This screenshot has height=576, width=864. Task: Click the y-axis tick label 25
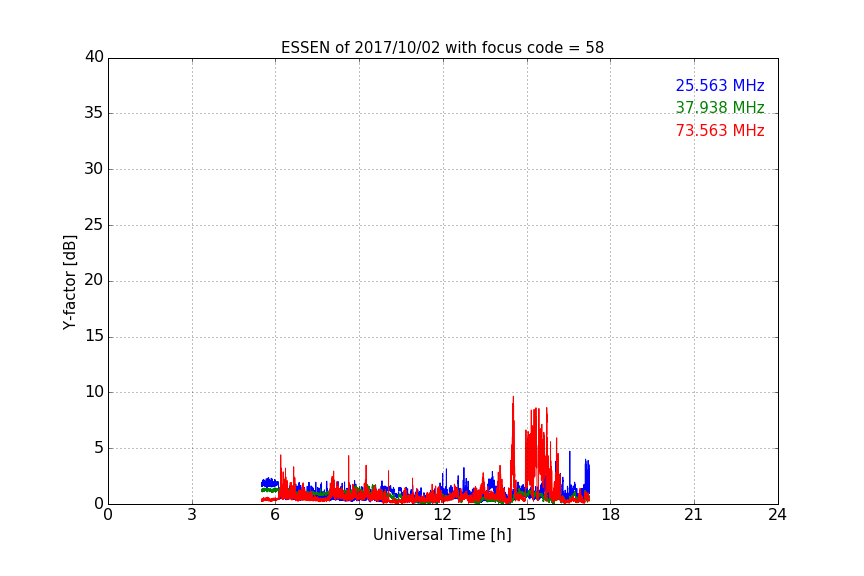pyautogui.click(x=94, y=224)
